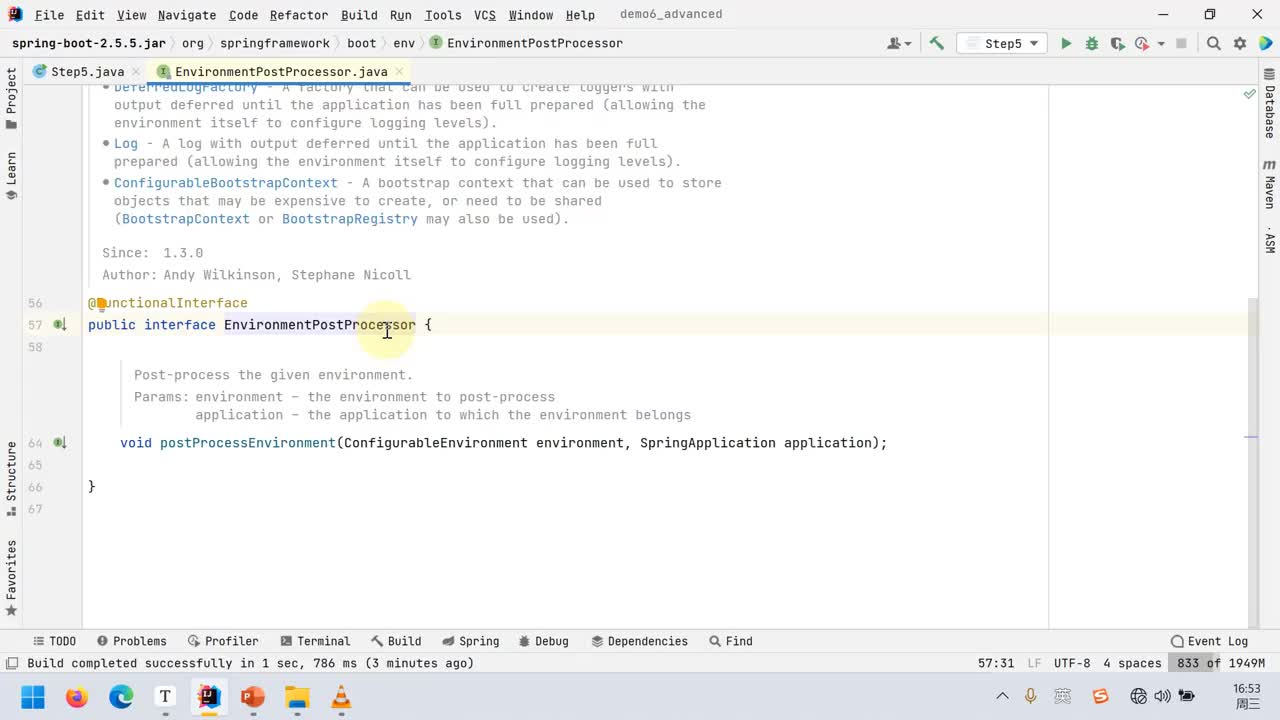The width and height of the screenshot is (1280, 720).
Task: Click EnvironmentPostProcessor in the breadcrumb
Action: coord(526,43)
